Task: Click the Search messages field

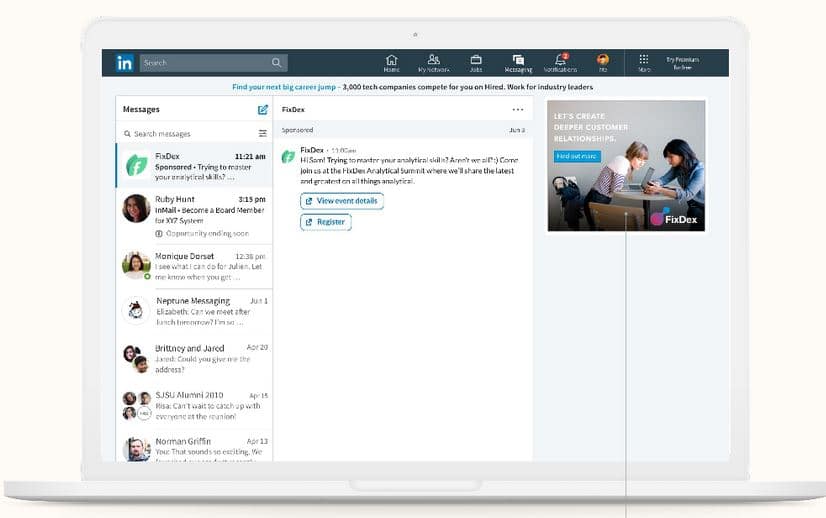Action: pos(190,134)
